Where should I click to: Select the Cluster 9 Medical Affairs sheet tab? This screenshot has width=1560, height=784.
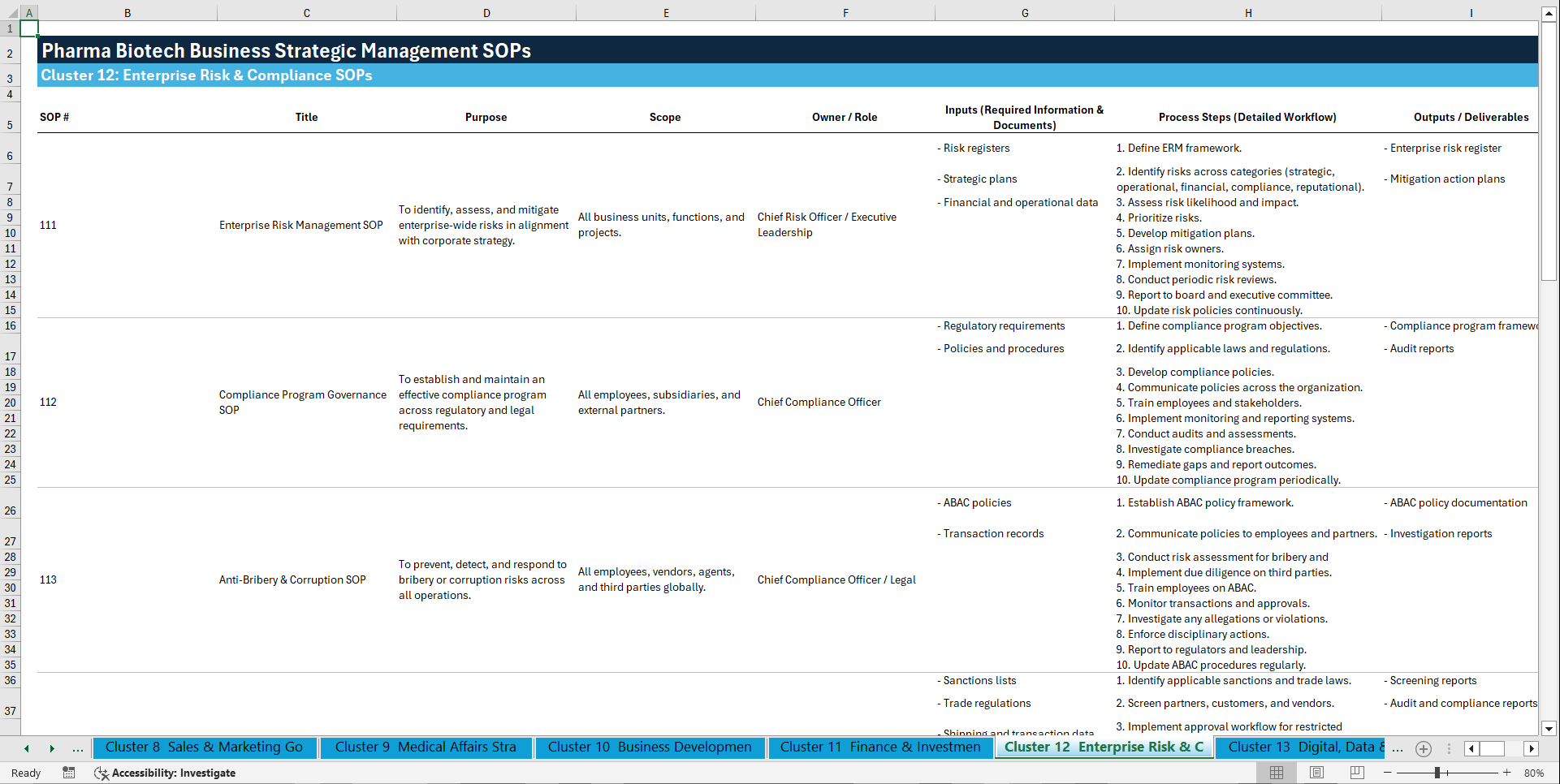[x=426, y=747]
